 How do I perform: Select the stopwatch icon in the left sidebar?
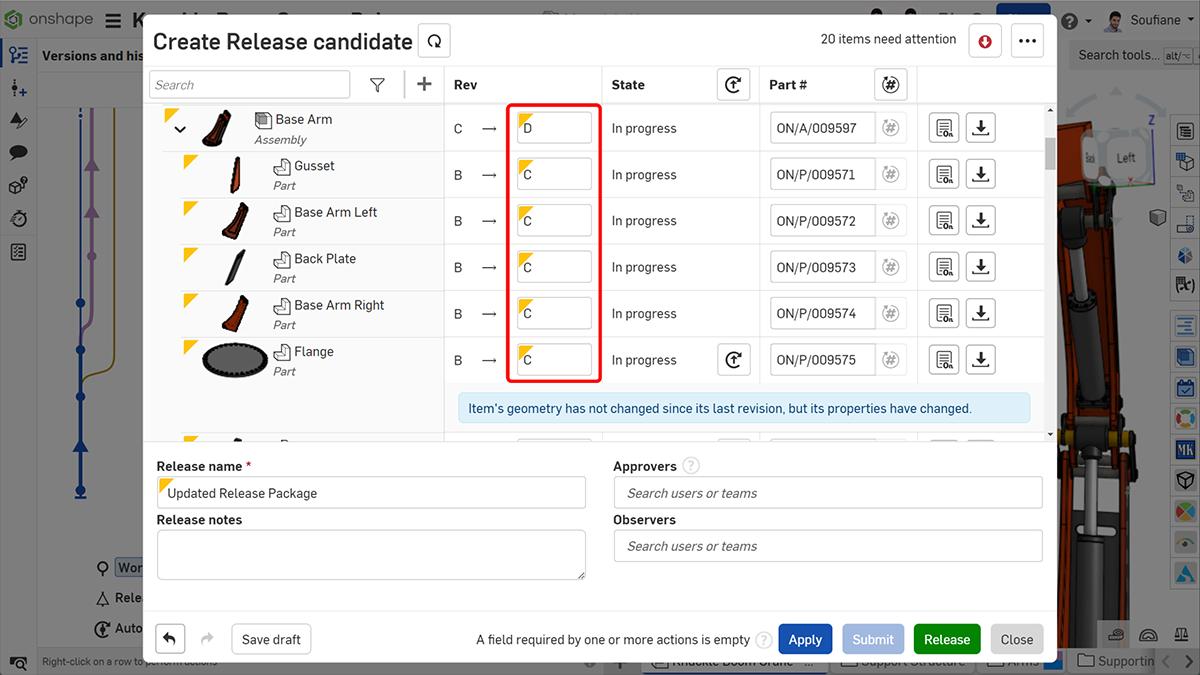click(x=18, y=218)
